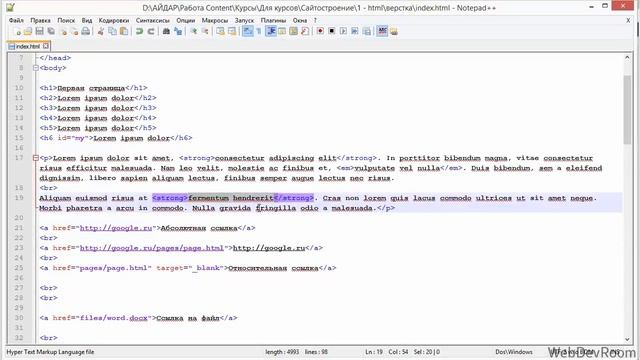Save the current file via toolbar
This screenshot has width=640, height=360.
40,31
